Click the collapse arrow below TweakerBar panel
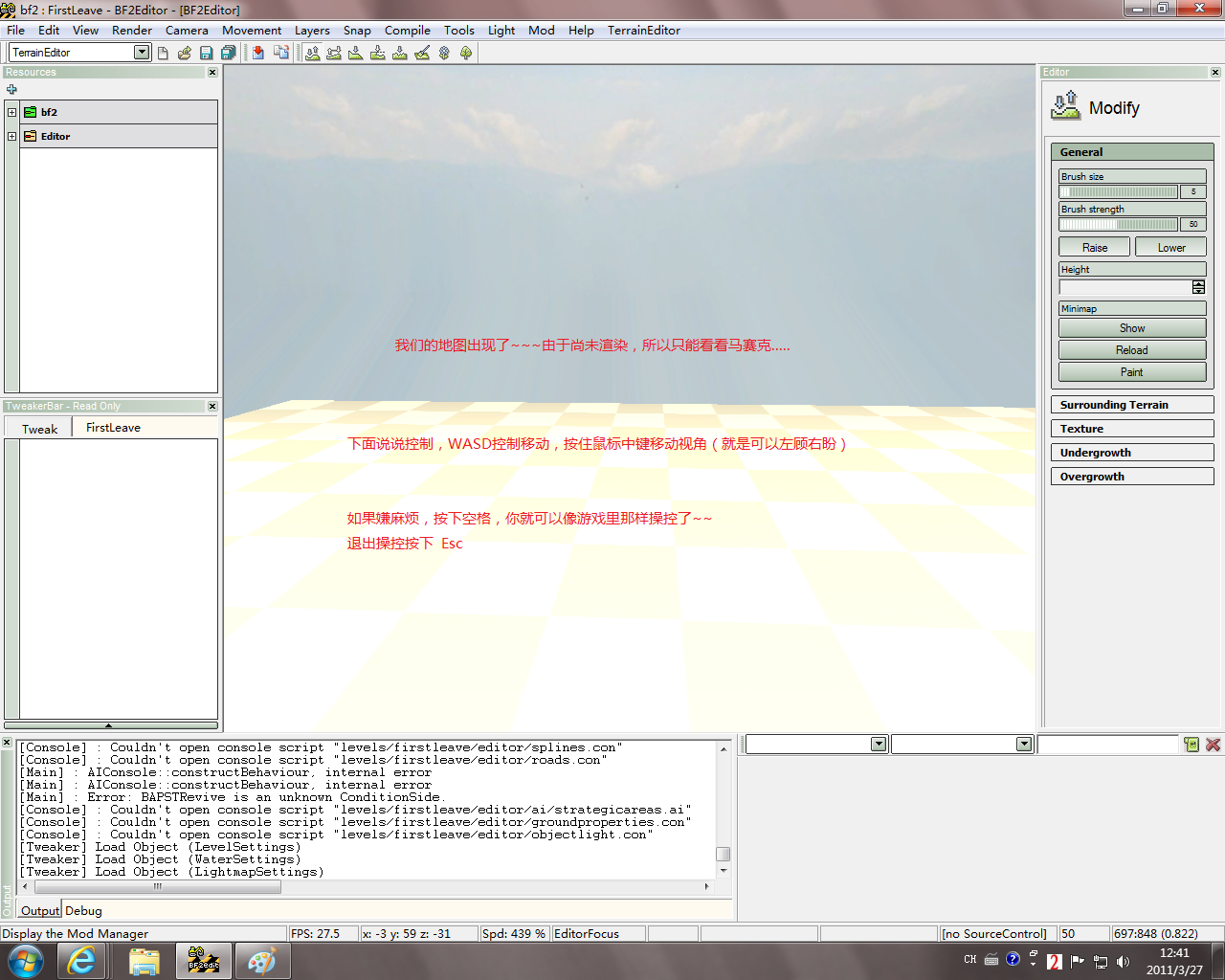The width and height of the screenshot is (1225, 980). point(109,725)
